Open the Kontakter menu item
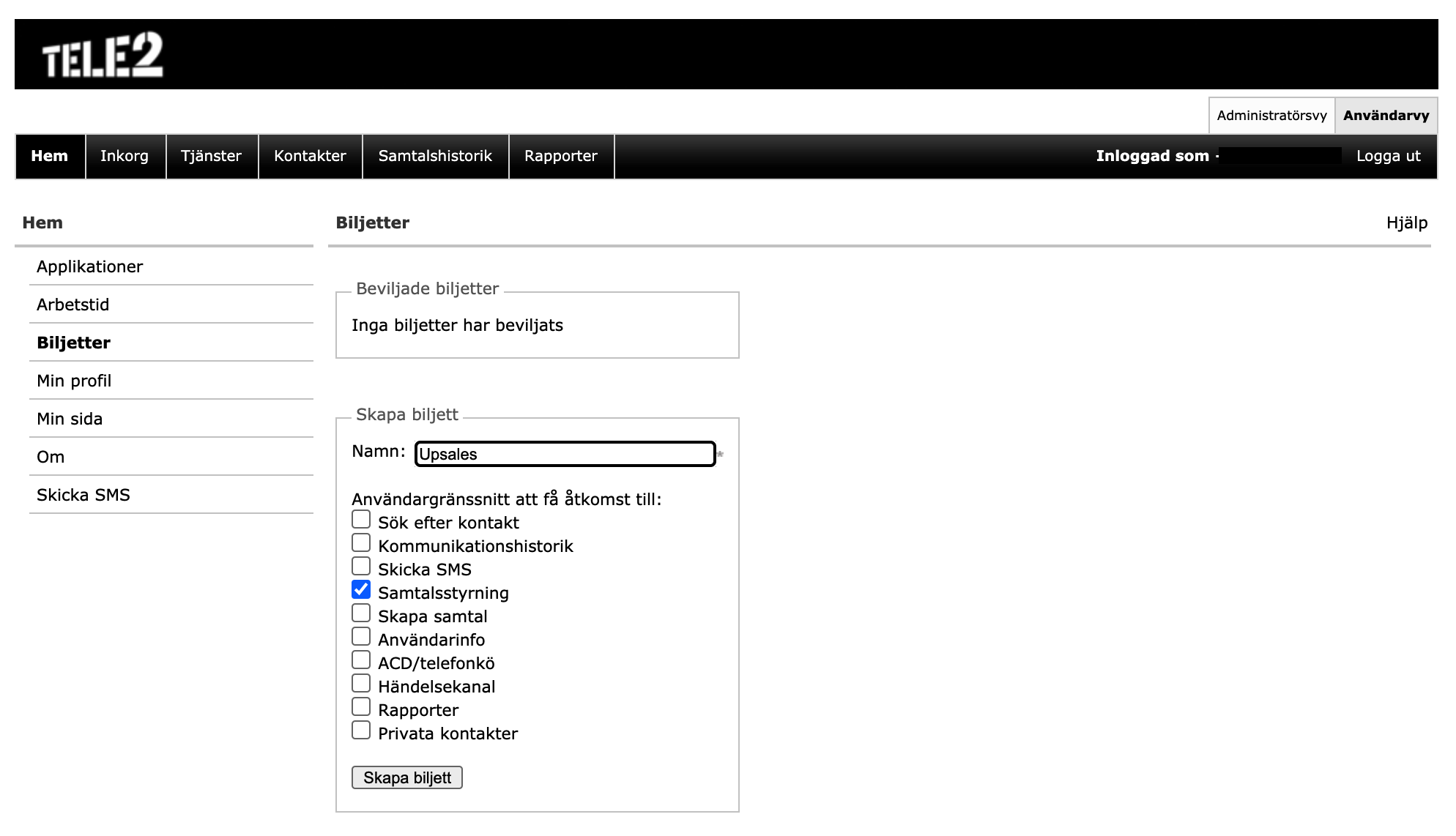 pos(310,156)
